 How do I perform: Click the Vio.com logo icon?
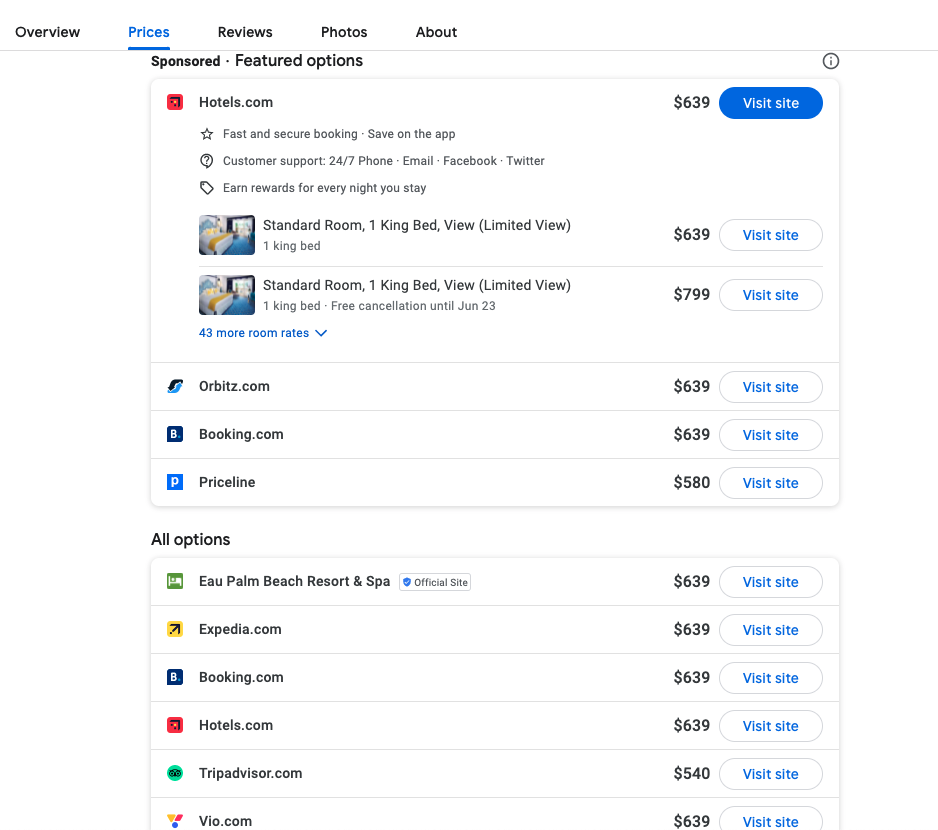[x=175, y=821]
